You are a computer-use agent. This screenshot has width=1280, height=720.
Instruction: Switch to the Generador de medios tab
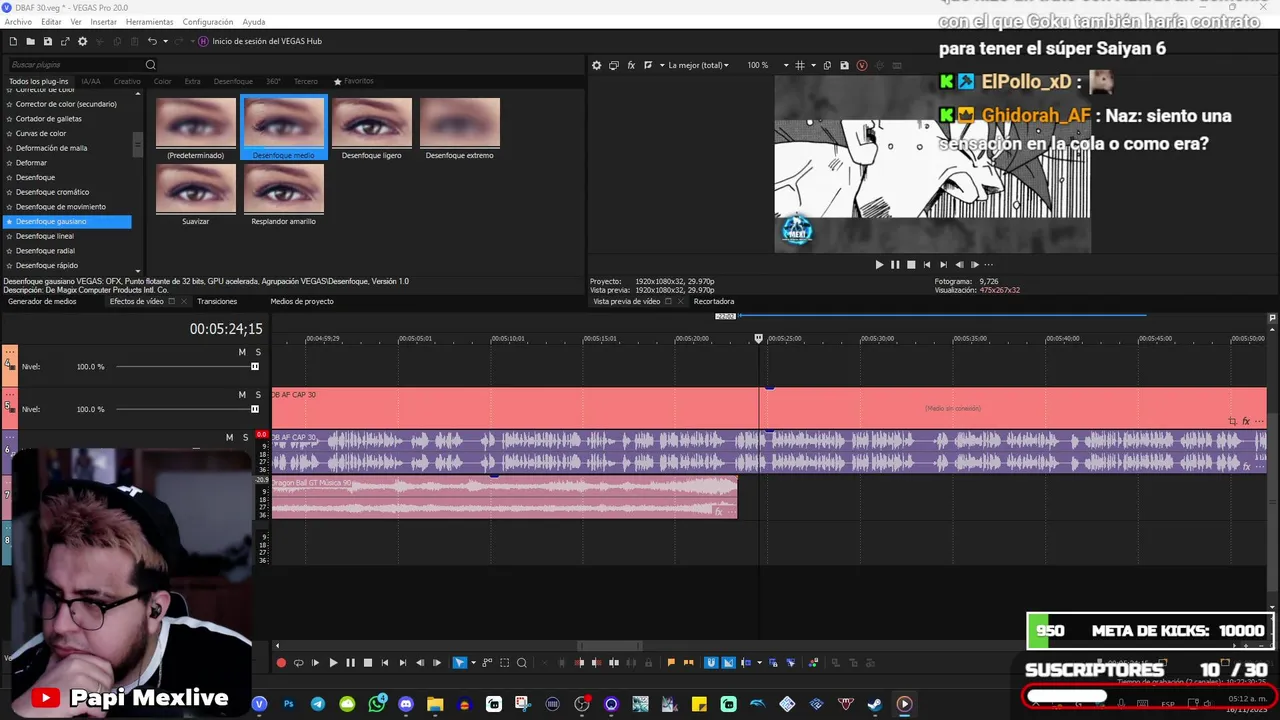42,301
